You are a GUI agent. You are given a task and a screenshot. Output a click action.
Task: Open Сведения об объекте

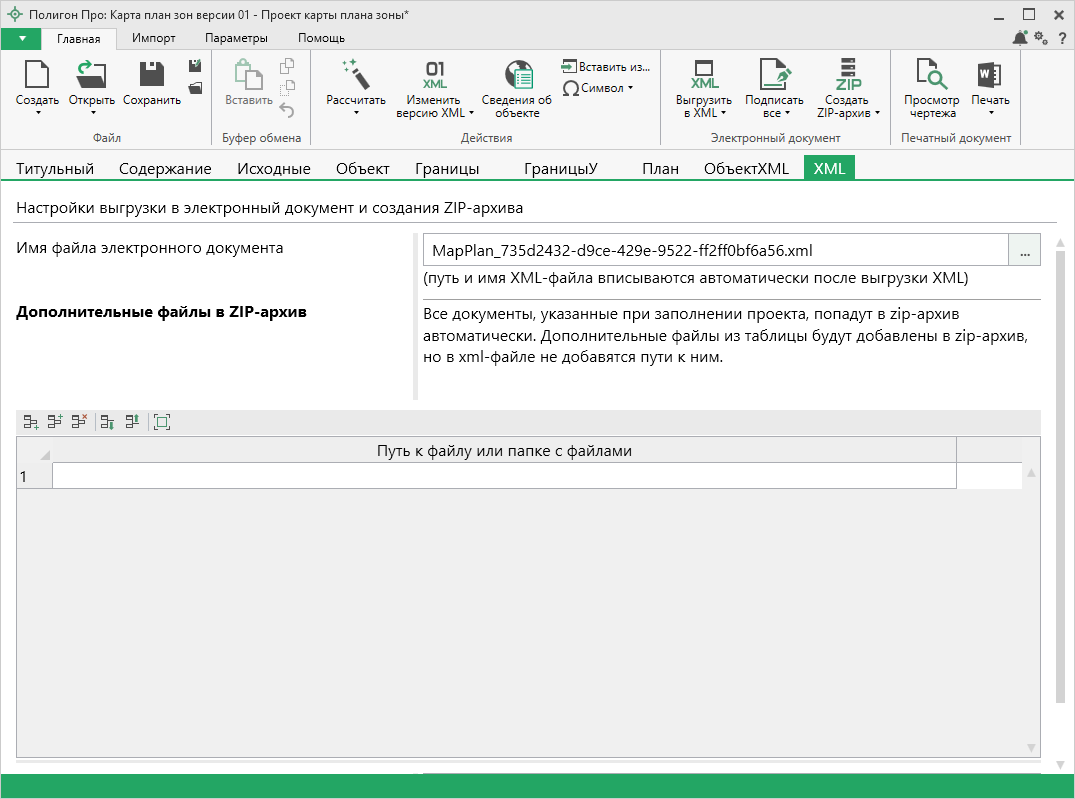click(517, 76)
